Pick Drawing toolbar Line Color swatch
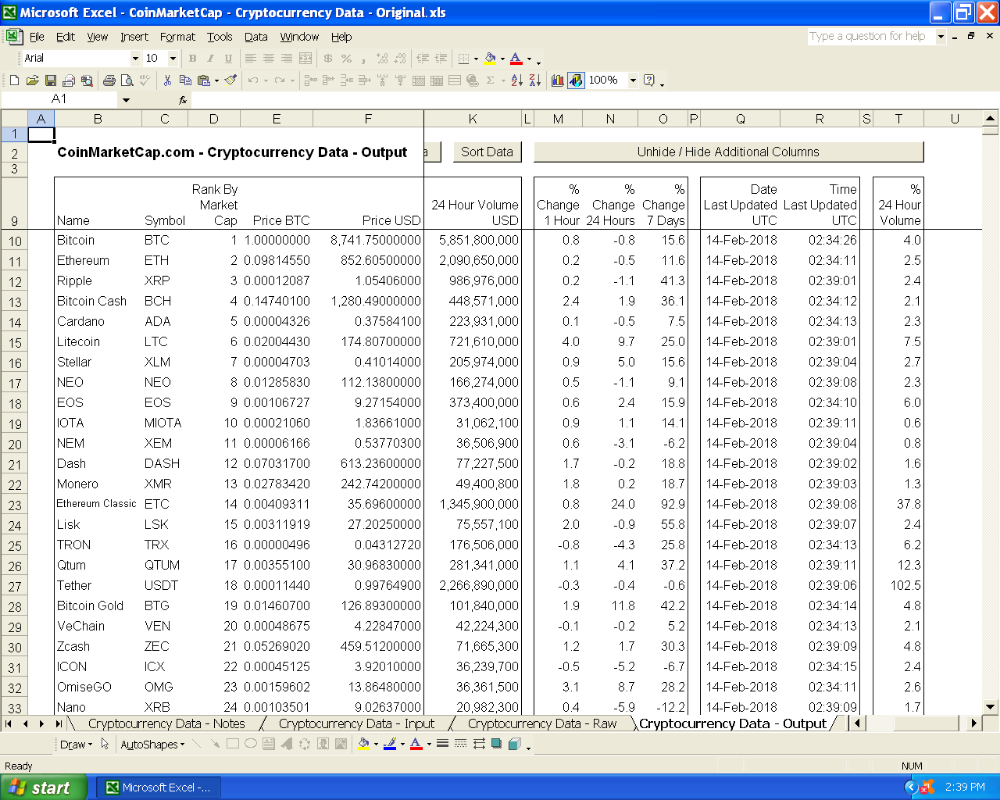Screen dimensions: 1000x800 (390, 744)
